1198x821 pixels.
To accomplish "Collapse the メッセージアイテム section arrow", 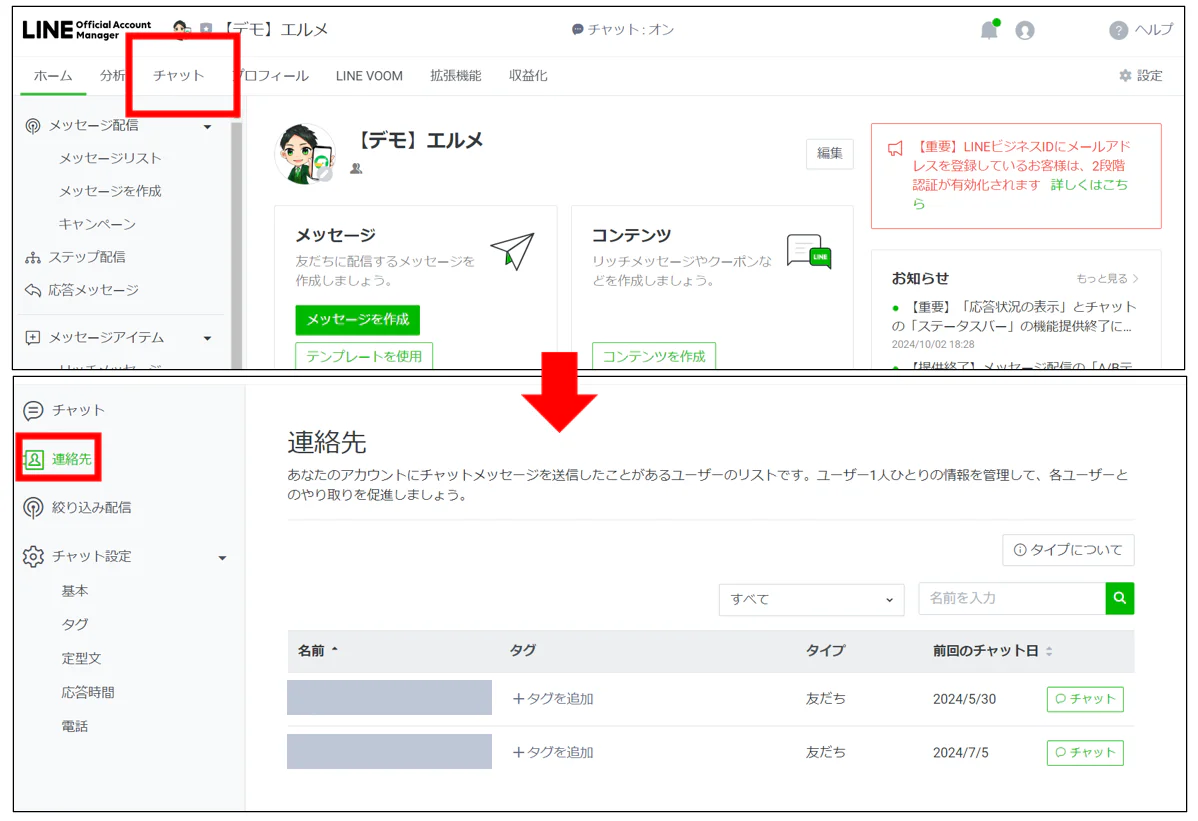I will coord(207,338).
